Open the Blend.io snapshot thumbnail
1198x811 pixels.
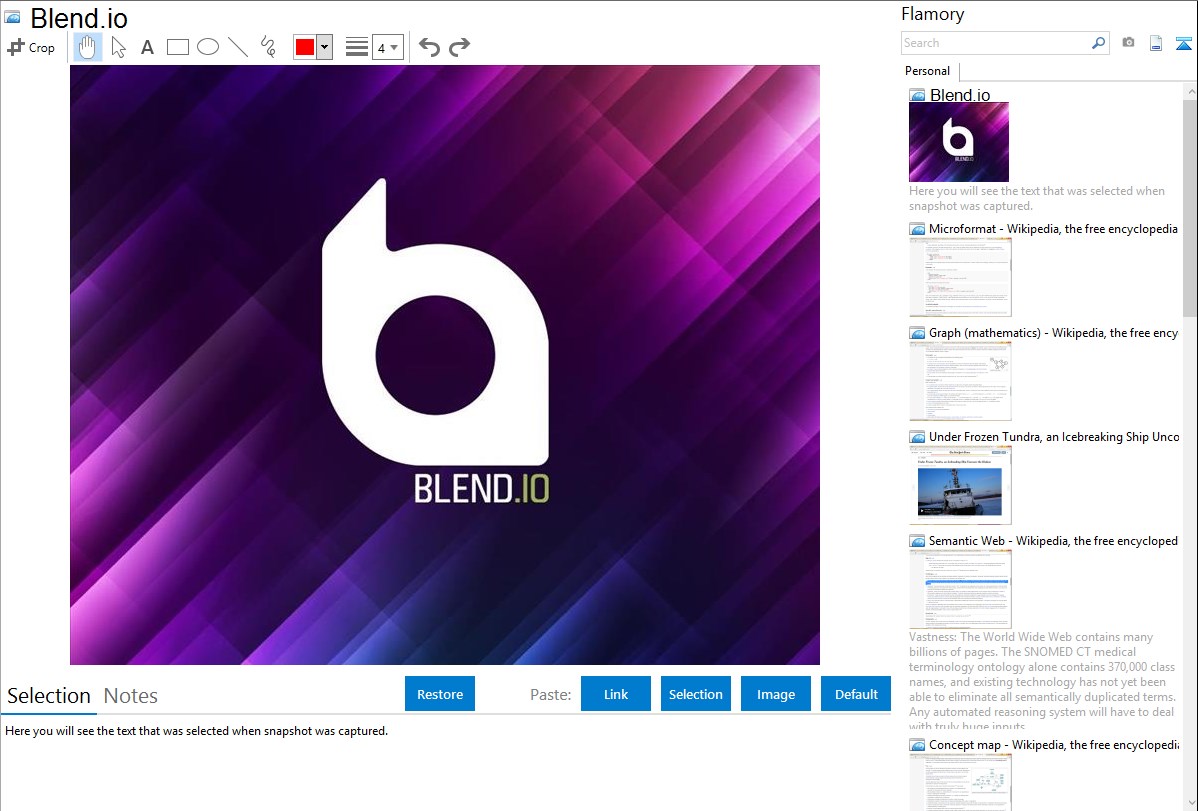click(x=959, y=142)
